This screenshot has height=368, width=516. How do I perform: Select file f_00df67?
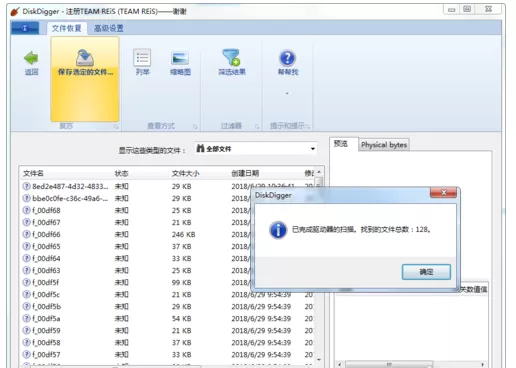point(46,222)
